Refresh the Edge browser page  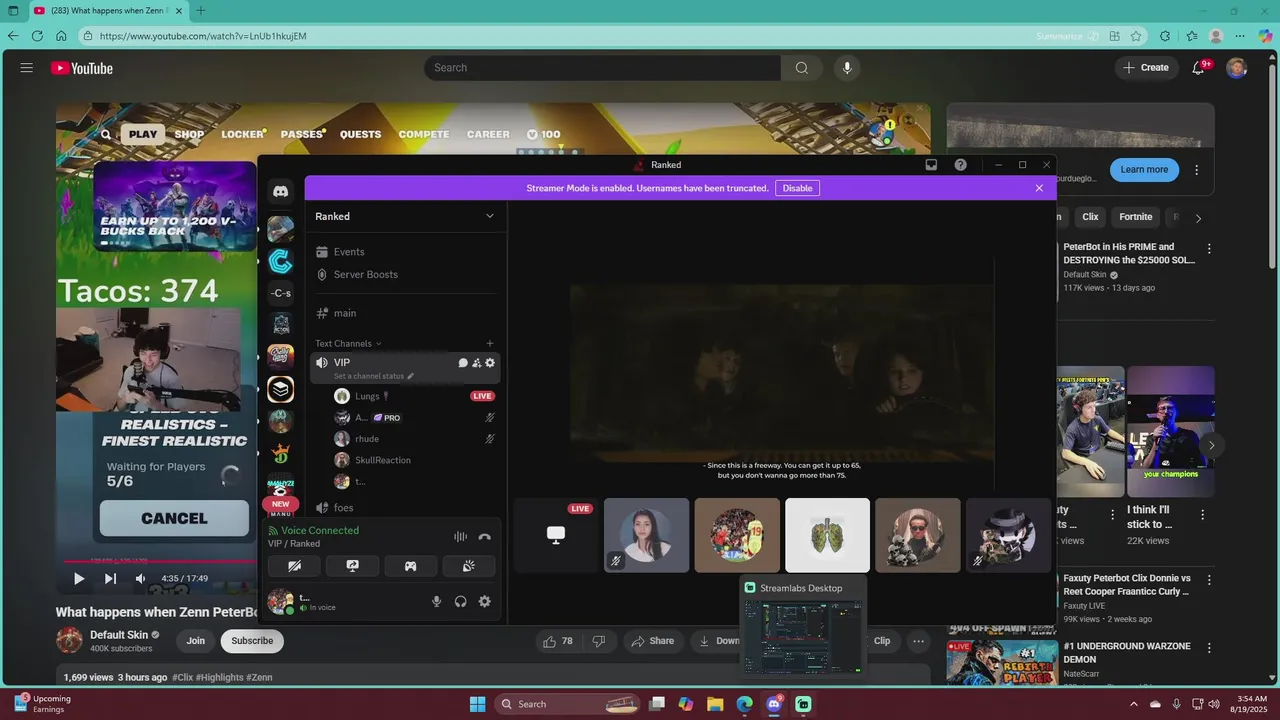click(x=37, y=36)
